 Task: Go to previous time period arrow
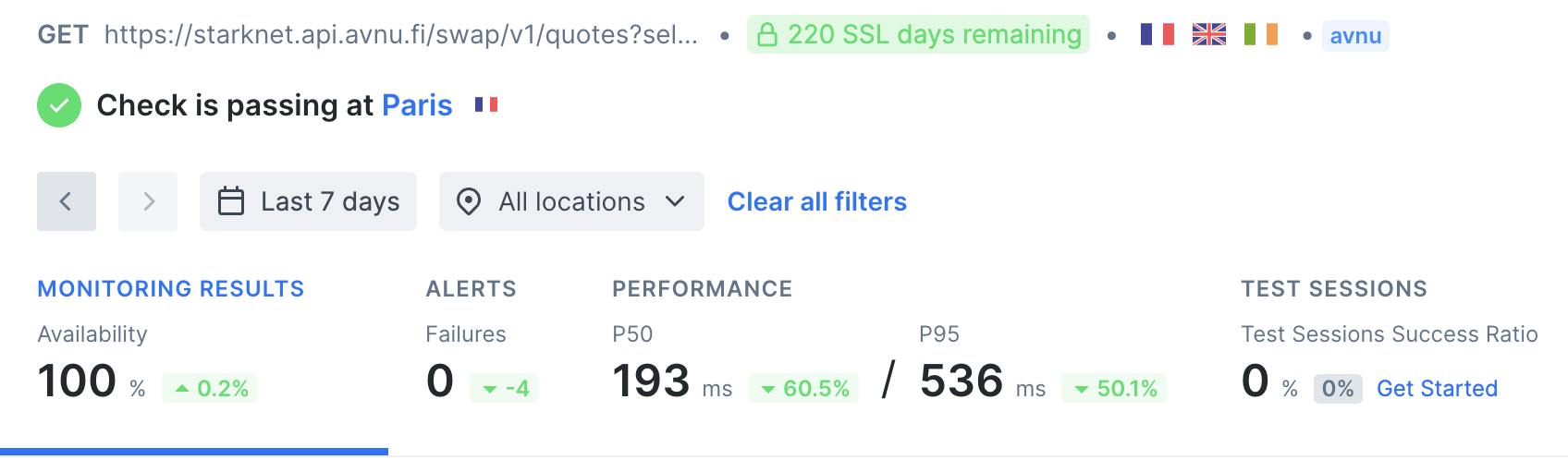[67, 201]
